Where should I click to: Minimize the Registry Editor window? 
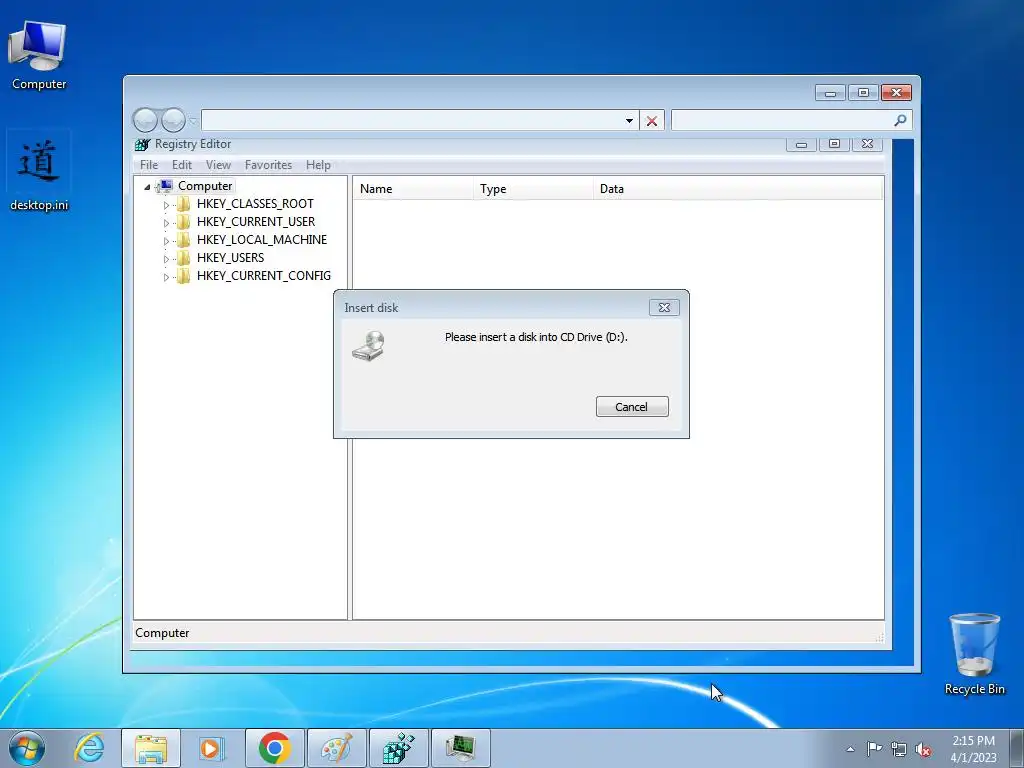coord(801,144)
